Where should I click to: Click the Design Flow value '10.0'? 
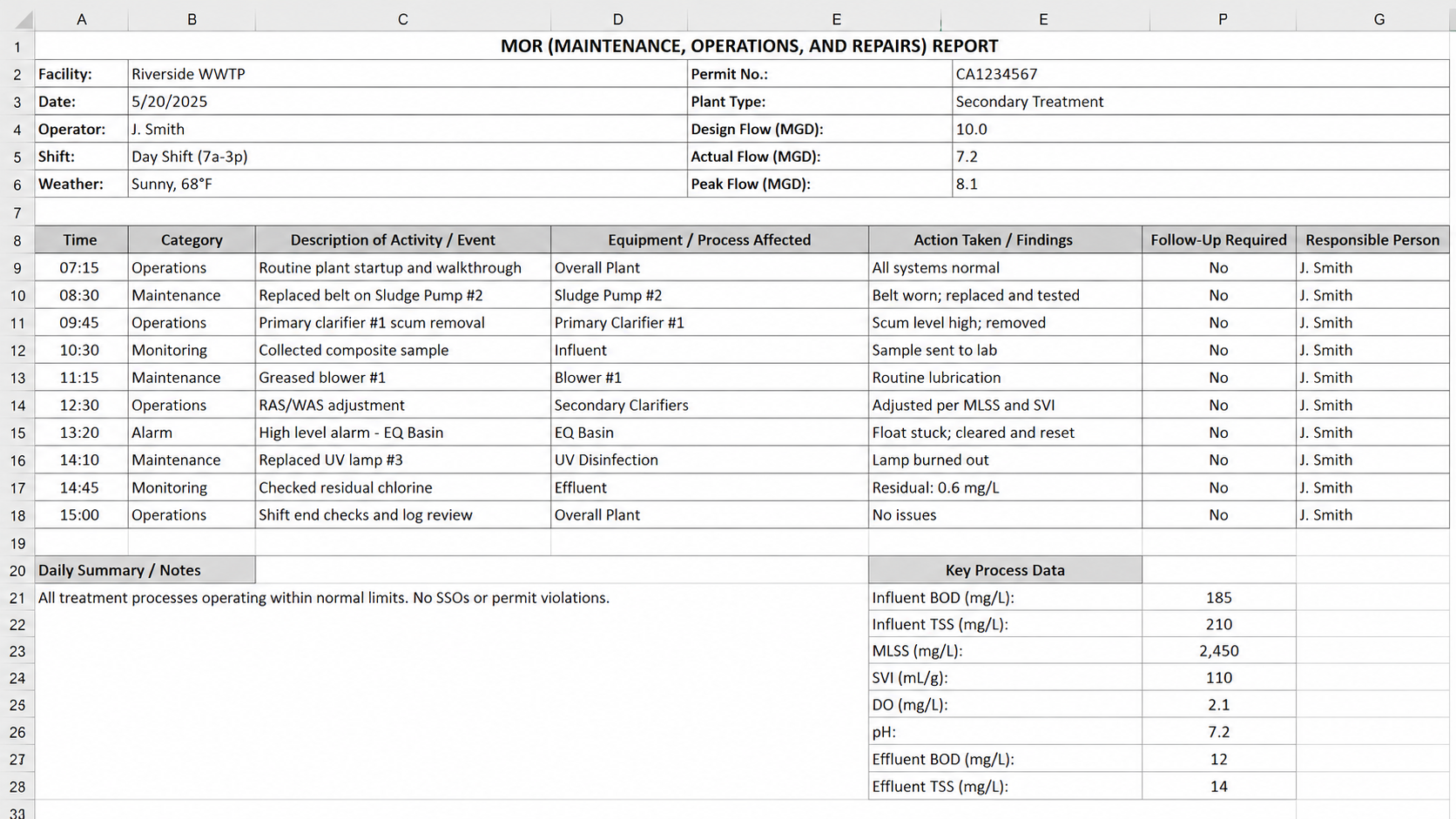point(1201,129)
